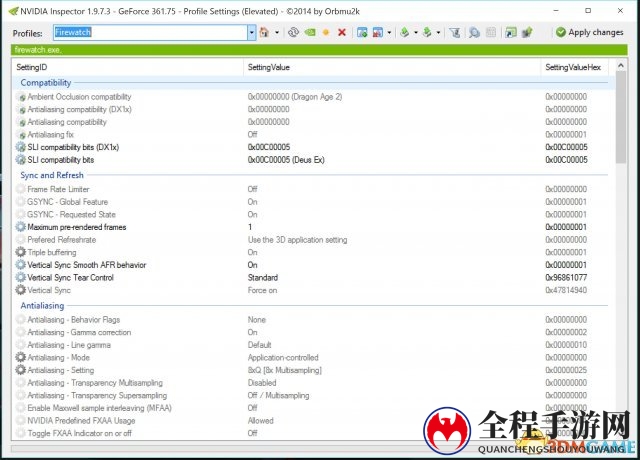
Task: Go to the global home profile icon
Action: (x=264, y=32)
